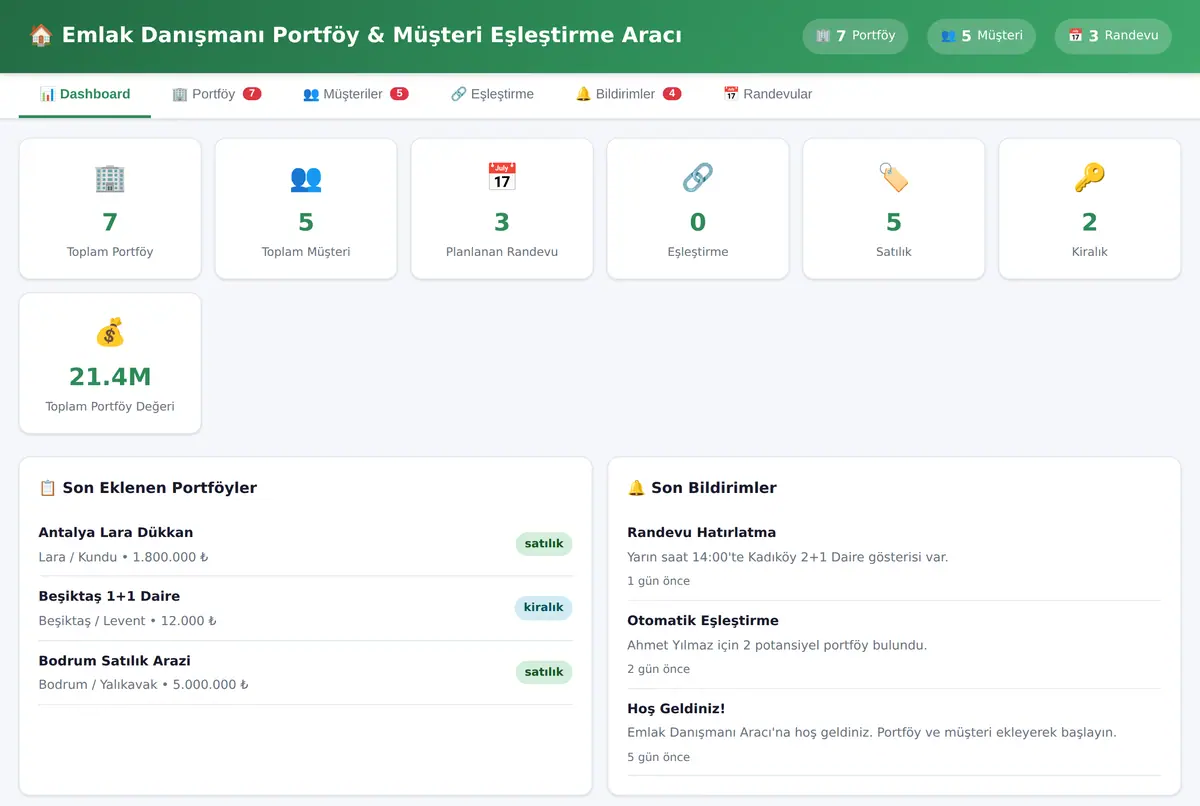
Task: Click the people icon in the Müşteriler tab
Action: [x=311, y=94]
